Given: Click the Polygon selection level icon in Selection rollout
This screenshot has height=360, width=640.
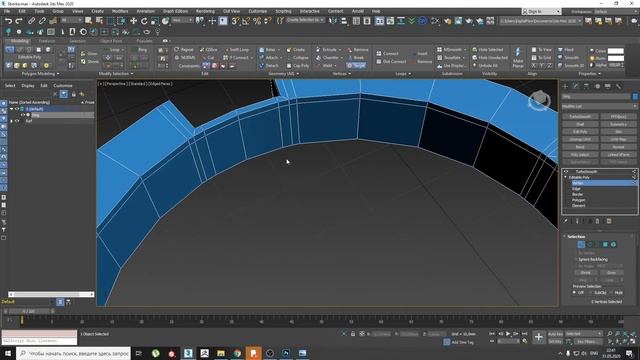Looking at the screenshot, I should [605, 244].
